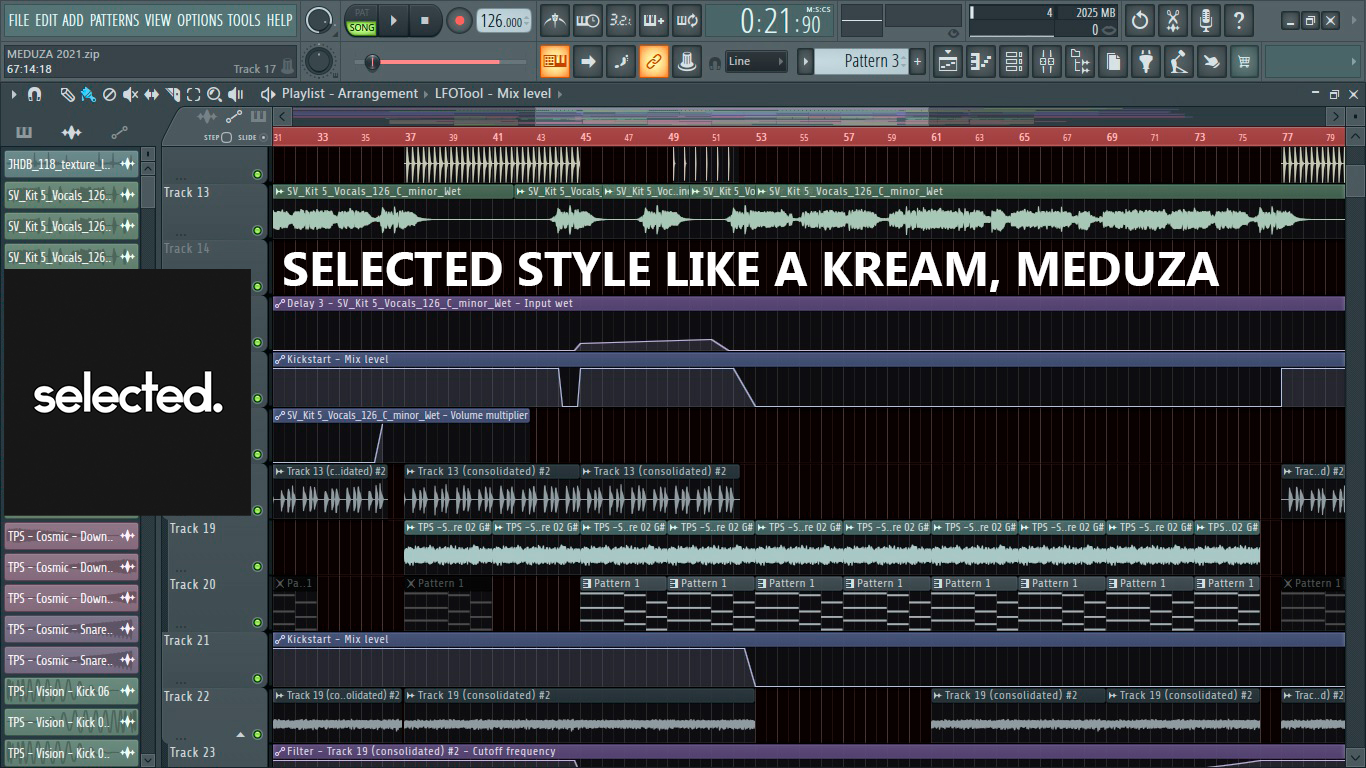Switch playback to PAT mode

pos(361,13)
